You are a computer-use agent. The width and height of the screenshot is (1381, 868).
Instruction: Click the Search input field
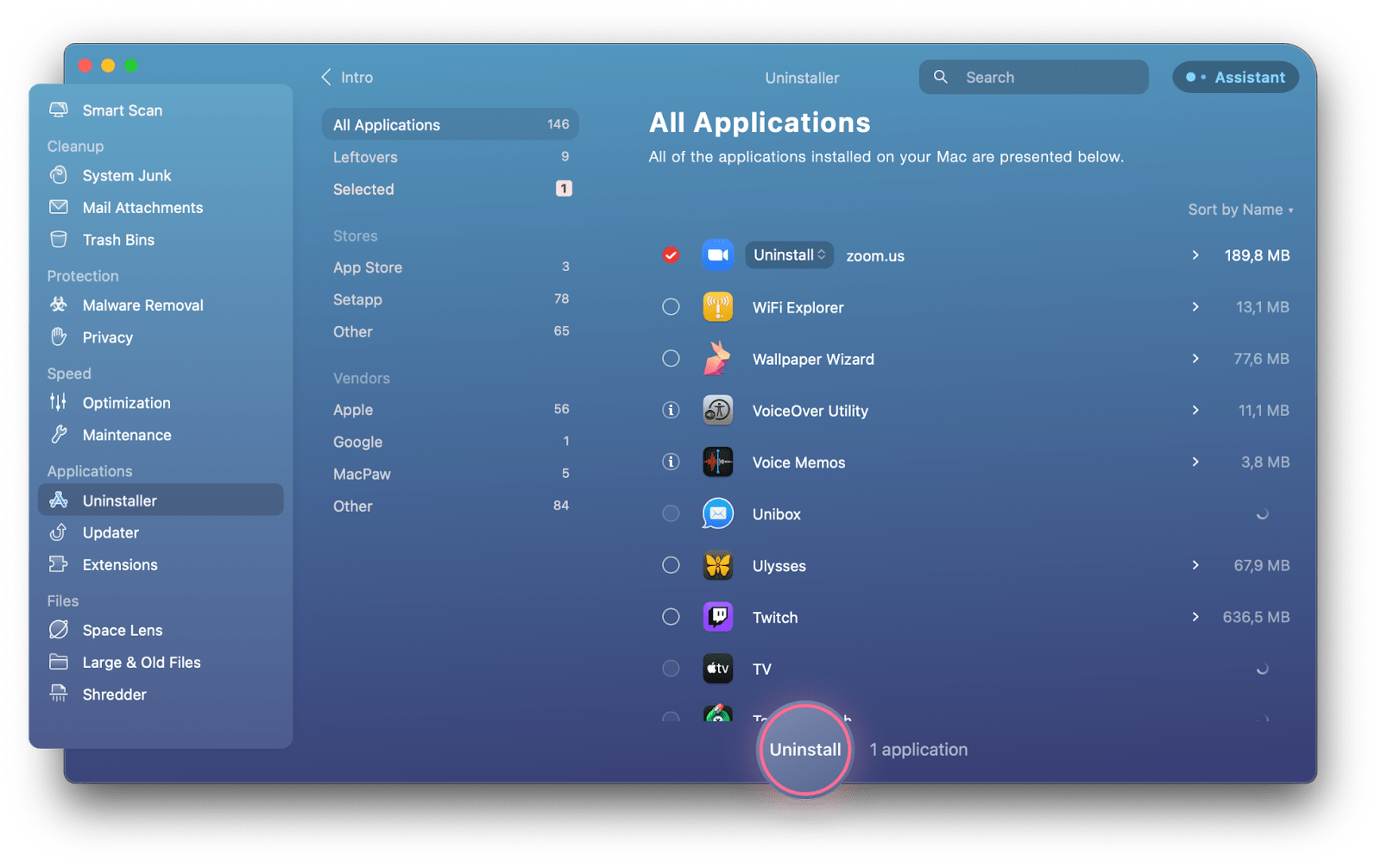[1033, 77]
